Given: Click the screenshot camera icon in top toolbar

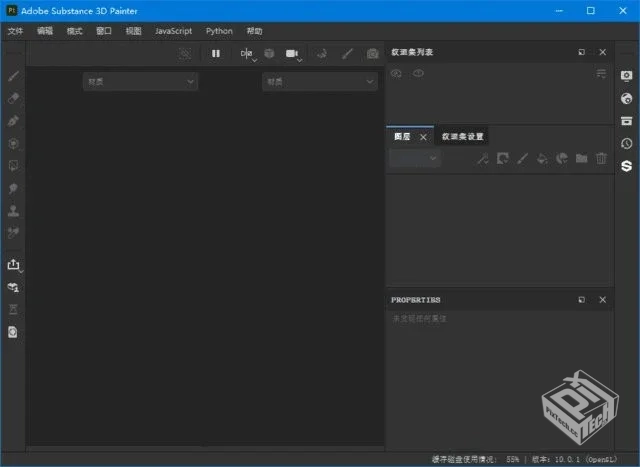Looking at the screenshot, I should pos(372,53).
